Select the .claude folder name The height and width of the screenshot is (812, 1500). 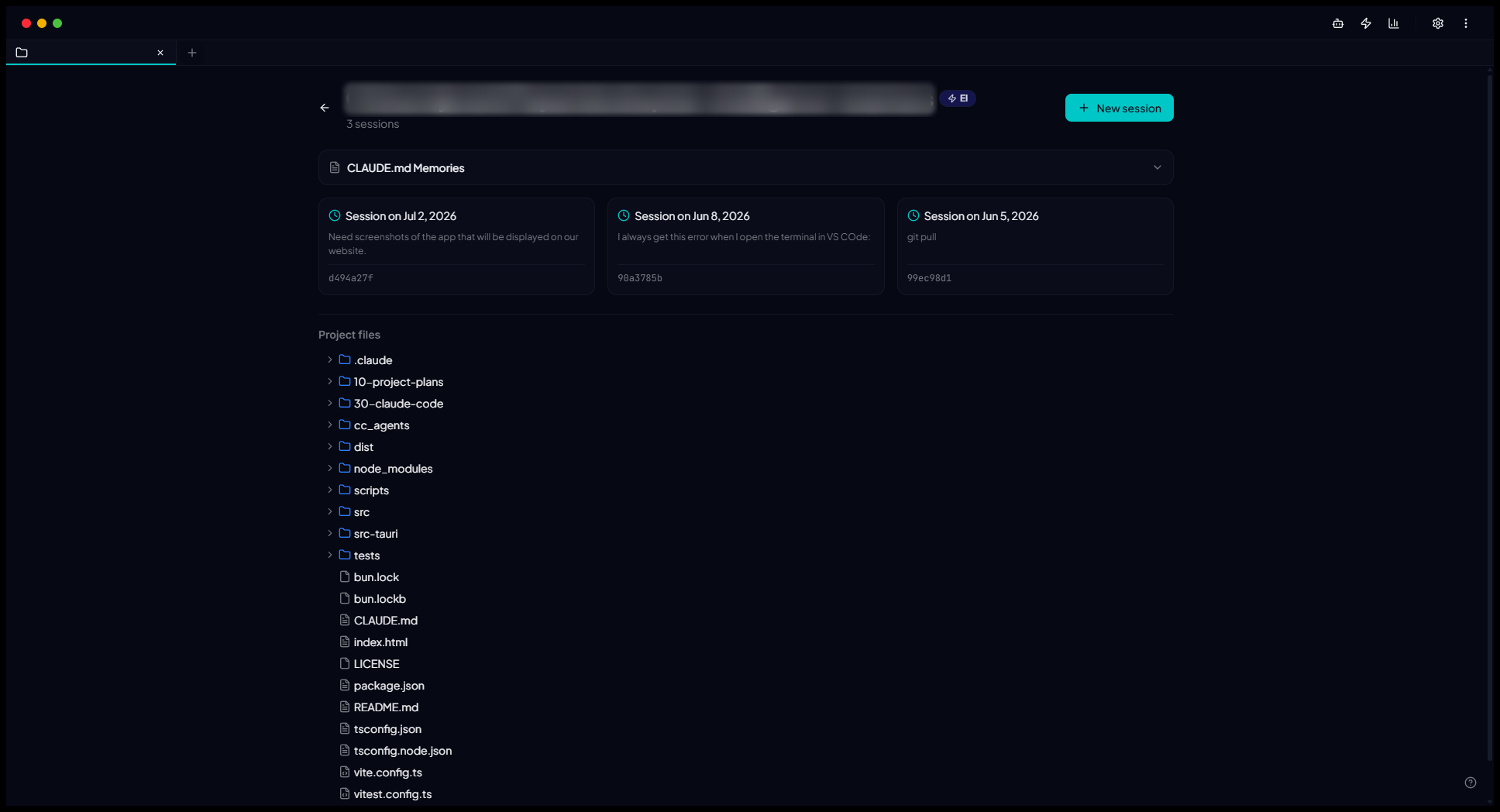[x=373, y=360]
